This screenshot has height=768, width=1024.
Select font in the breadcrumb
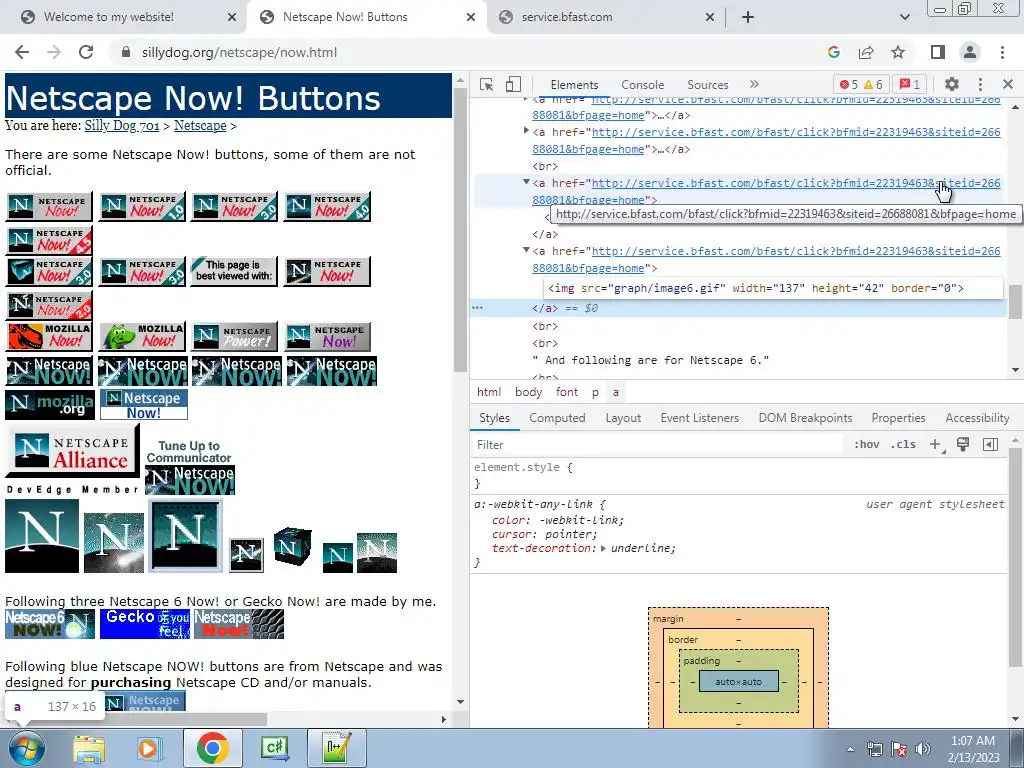pyautogui.click(x=567, y=392)
